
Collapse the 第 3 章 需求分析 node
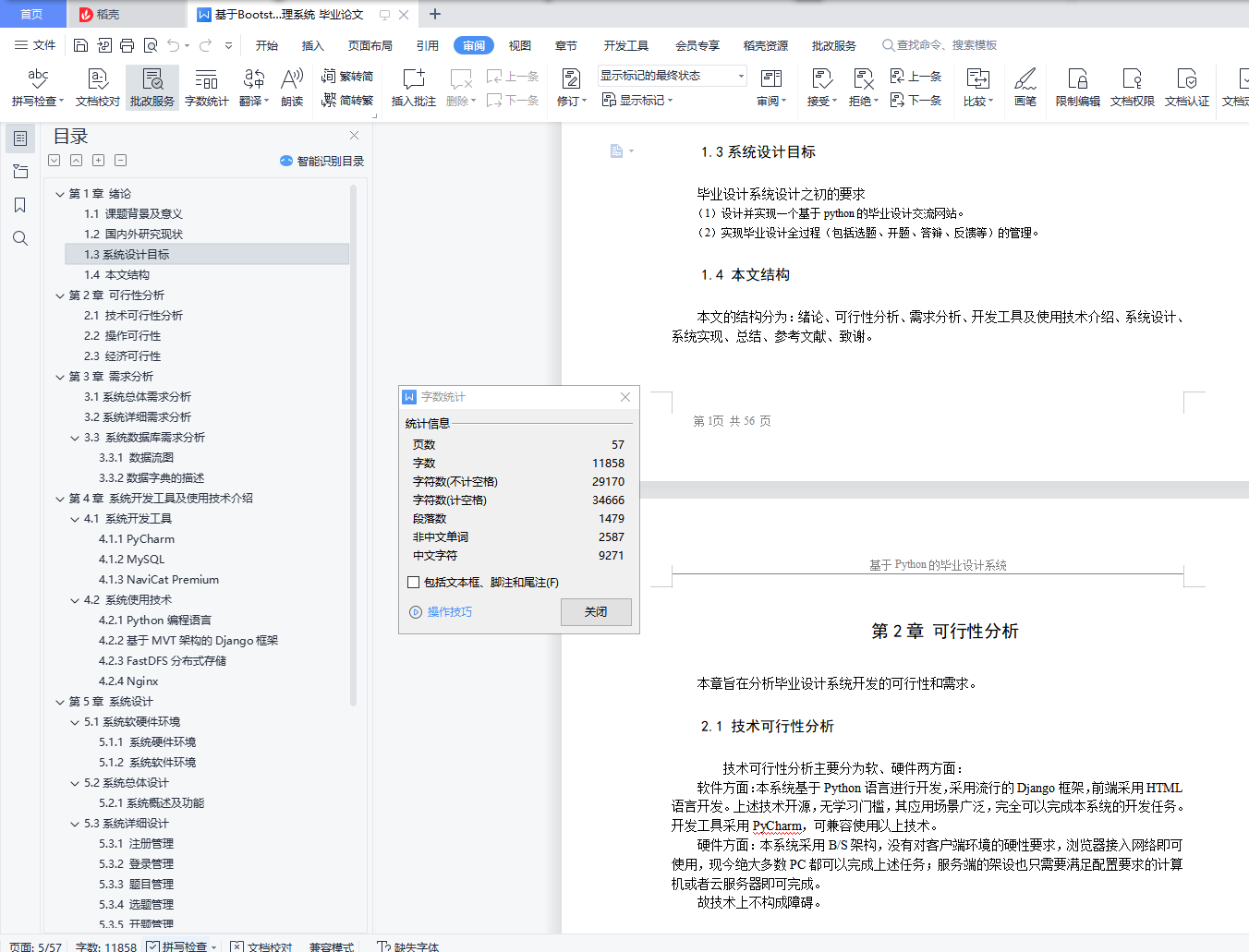[x=60, y=377]
